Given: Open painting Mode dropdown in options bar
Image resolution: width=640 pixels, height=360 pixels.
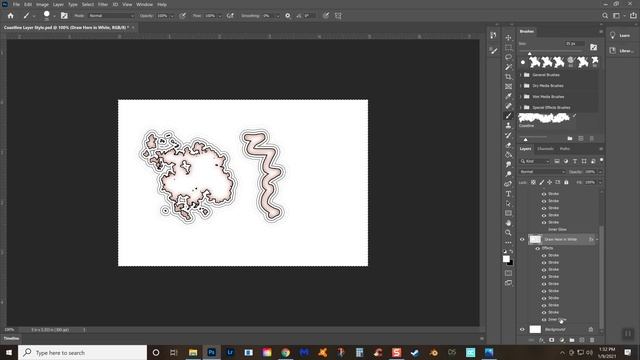Looking at the screenshot, I should 111,16.
